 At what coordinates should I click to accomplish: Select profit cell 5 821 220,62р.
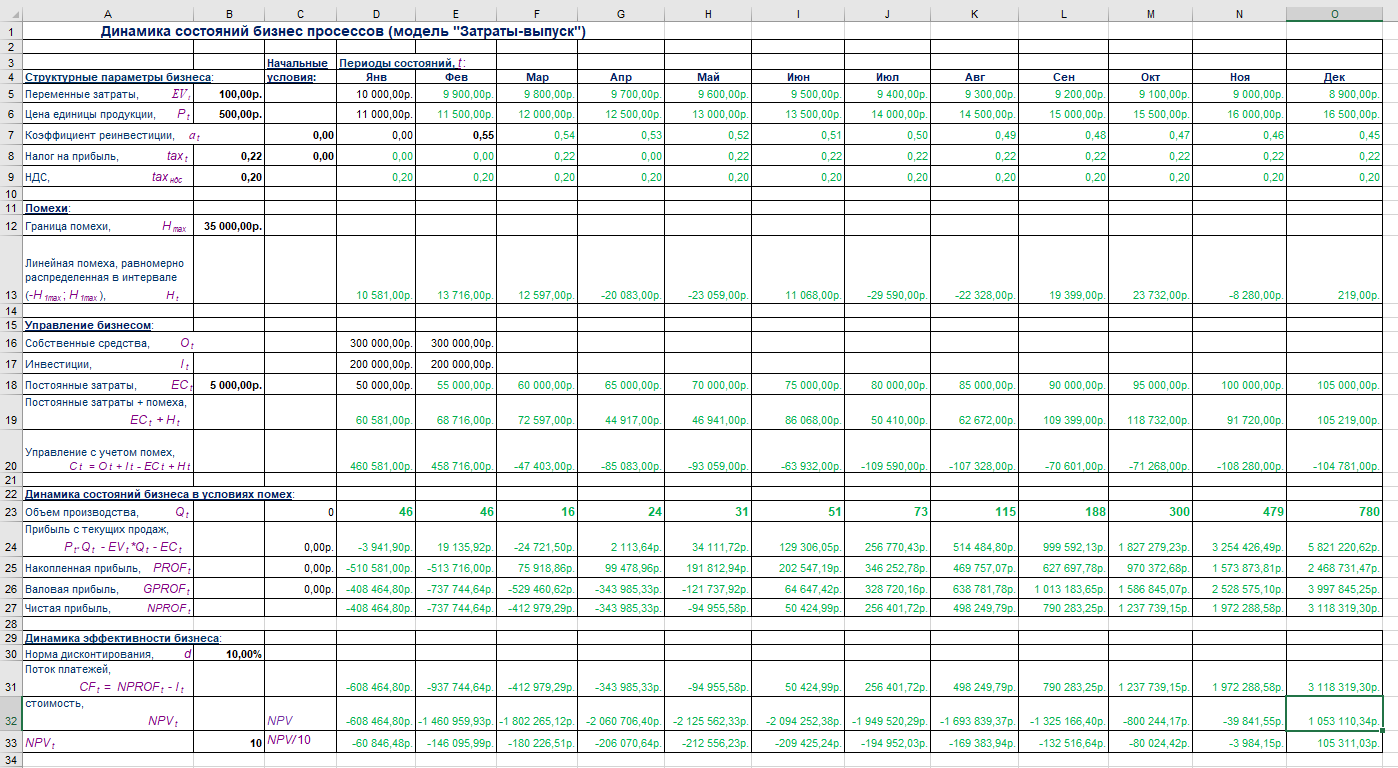(x=1333, y=540)
